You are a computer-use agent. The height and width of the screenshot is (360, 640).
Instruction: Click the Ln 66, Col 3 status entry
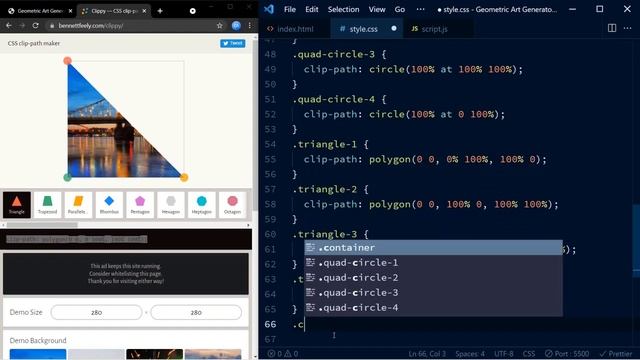pos(427,354)
